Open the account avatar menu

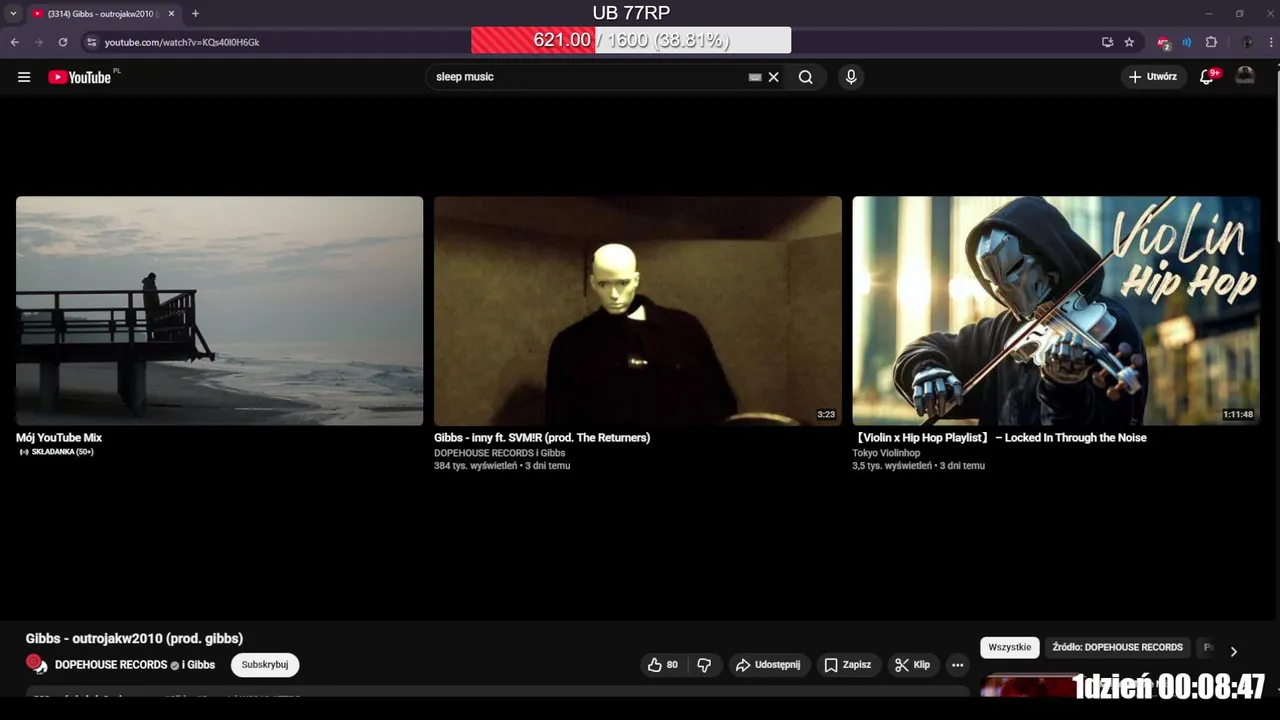click(x=1245, y=76)
